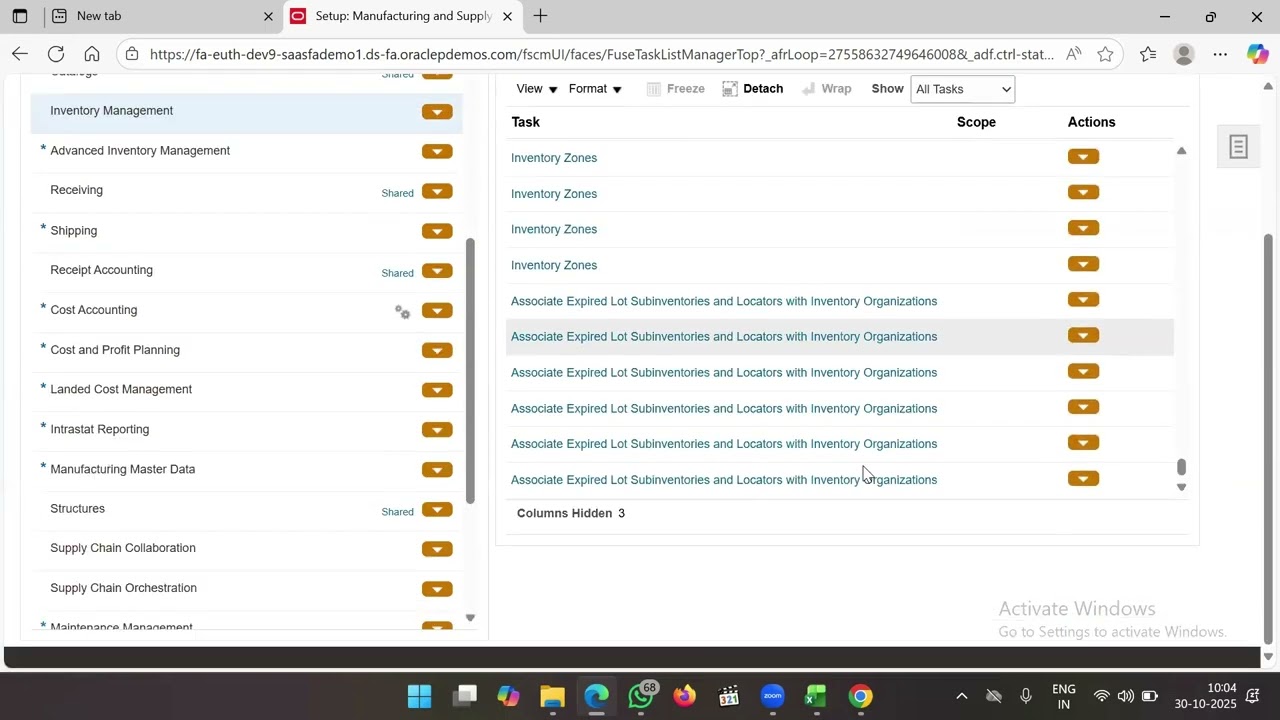Open actions for last Inventory Zones row
The width and height of the screenshot is (1280, 720).
coord(1083,265)
